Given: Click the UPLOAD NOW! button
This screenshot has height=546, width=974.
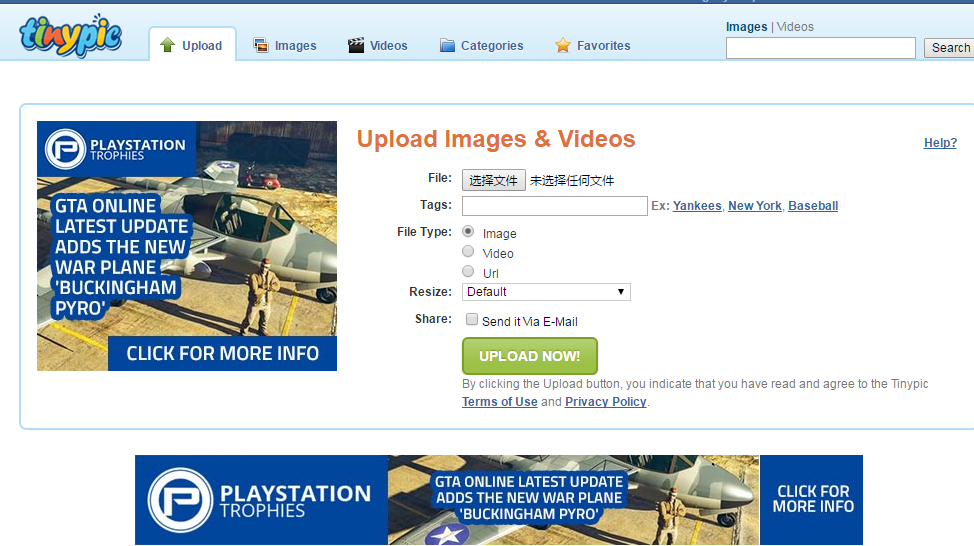Looking at the screenshot, I should tap(530, 356).
